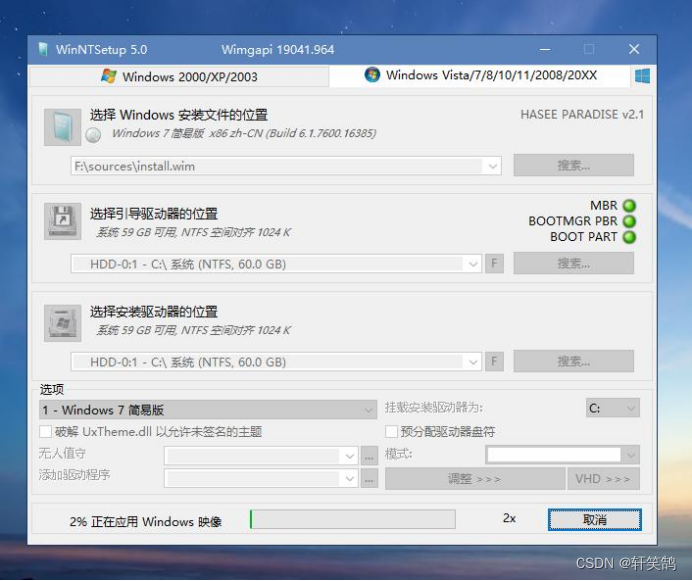Switch to the Windows 2000/XP/2003 tab
Image resolution: width=692 pixels, height=581 pixels.
click(x=179, y=76)
